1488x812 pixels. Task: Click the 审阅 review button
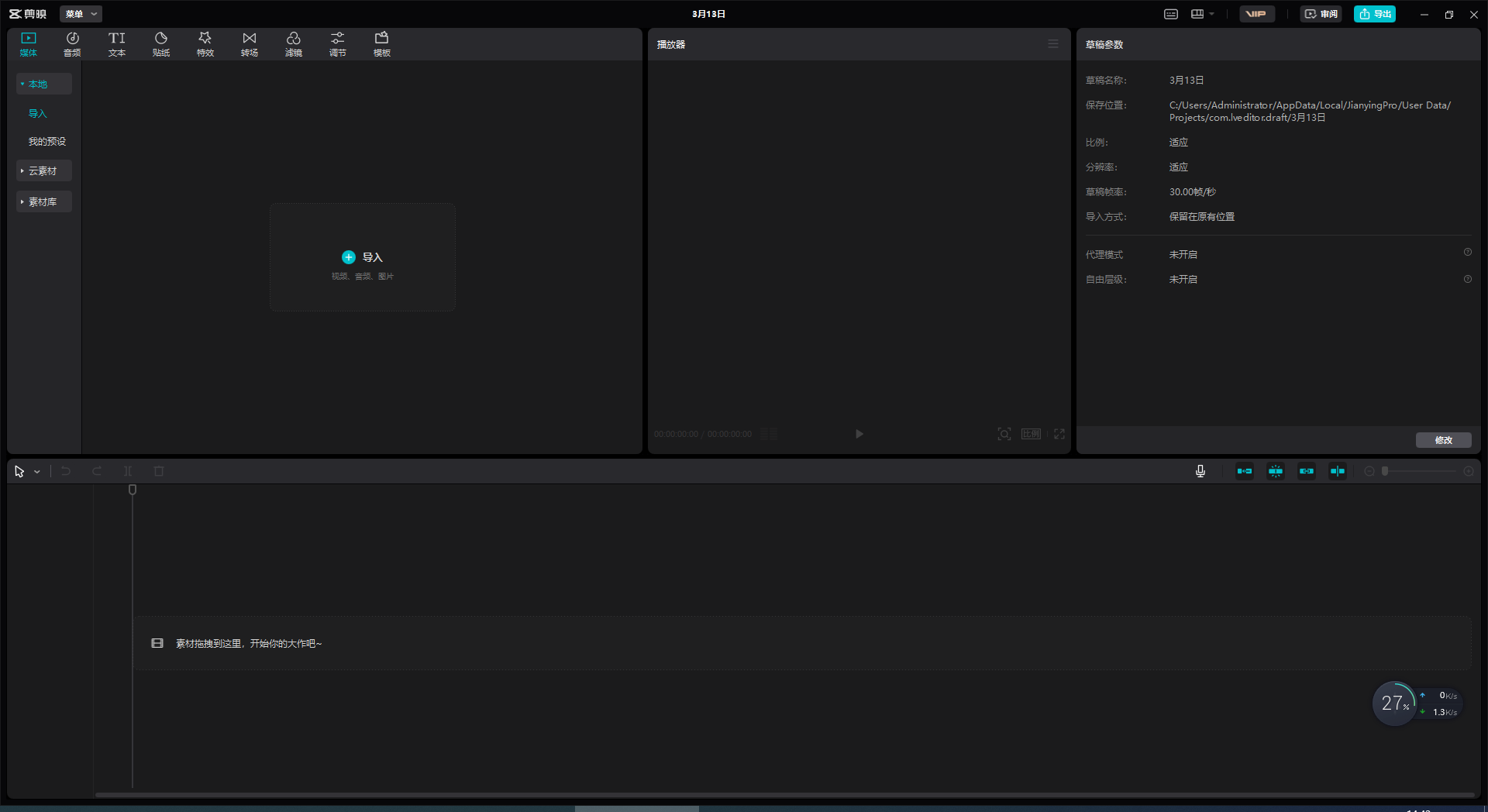tap(1321, 14)
